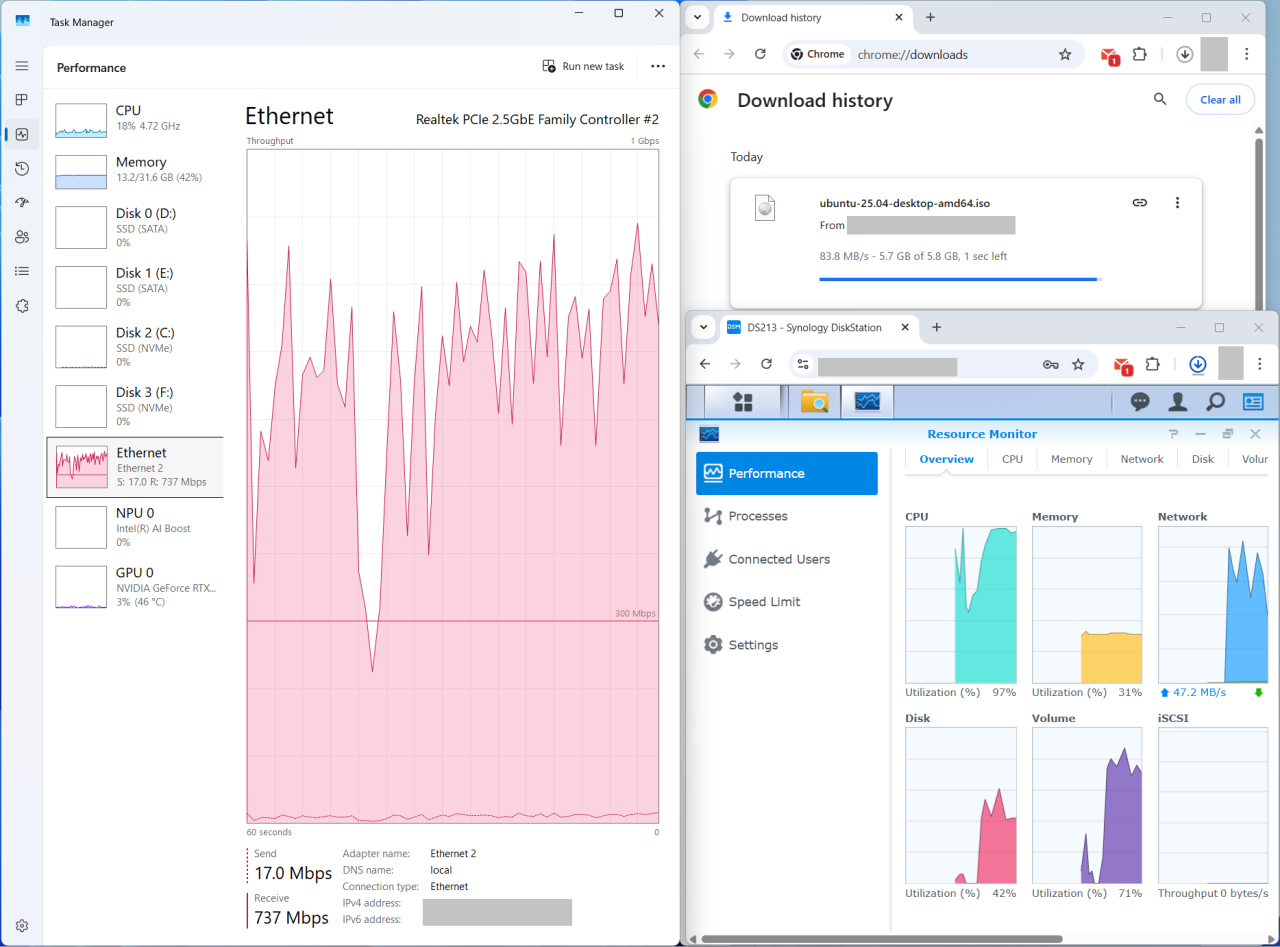Open Task Manager hamburger navigation menu
The height and width of the screenshot is (947, 1280).
(x=22, y=66)
